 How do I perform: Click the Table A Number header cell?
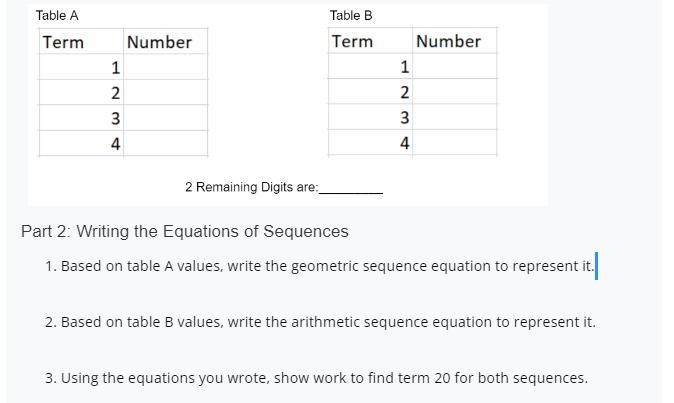click(165, 41)
